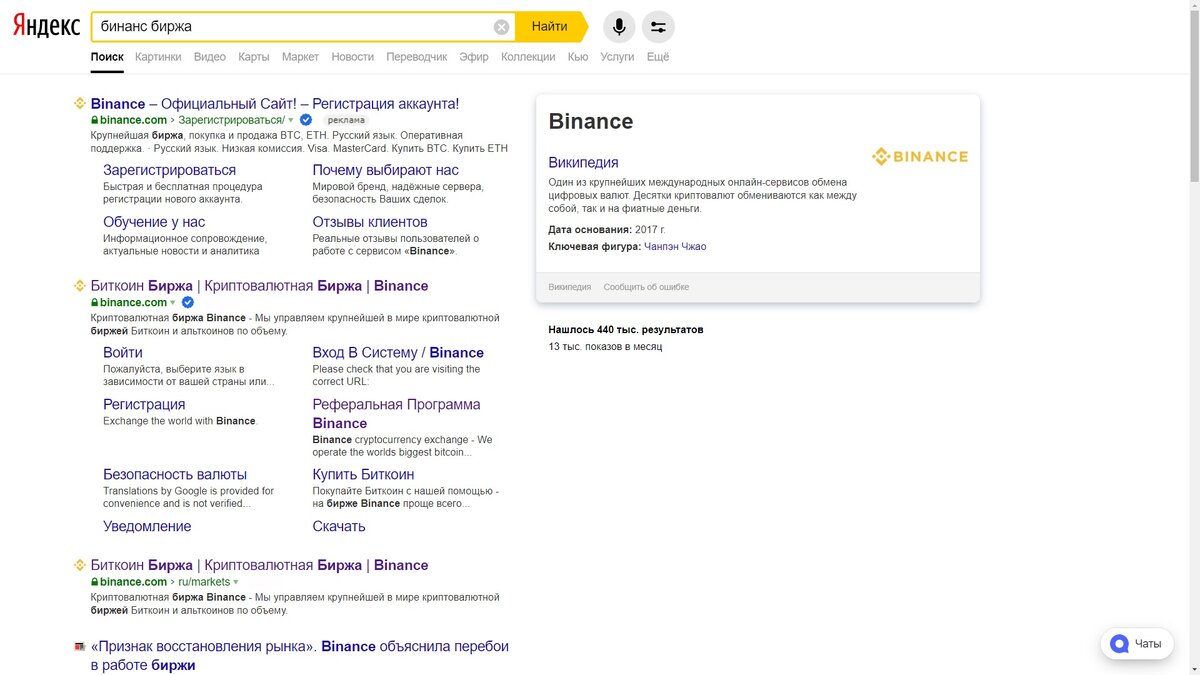Click the Войти sitelink
The width and height of the screenshot is (1200, 675).
[x=123, y=352]
